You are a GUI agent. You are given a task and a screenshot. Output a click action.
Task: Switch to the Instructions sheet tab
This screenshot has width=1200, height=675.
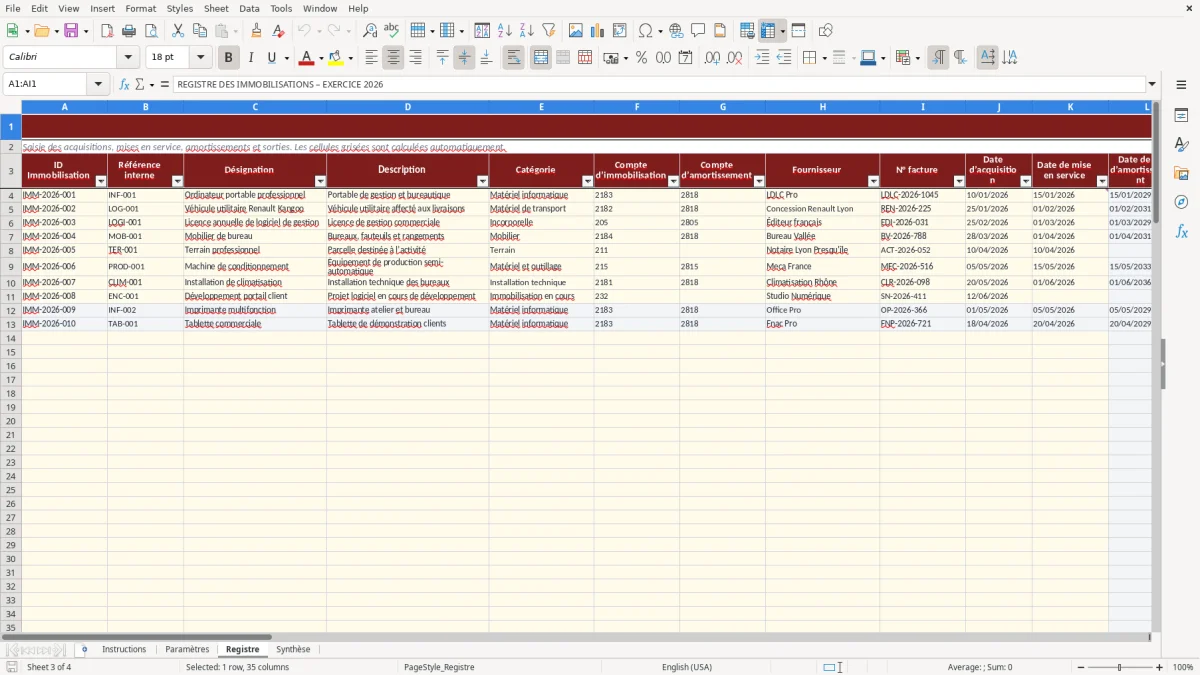[x=124, y=649]
